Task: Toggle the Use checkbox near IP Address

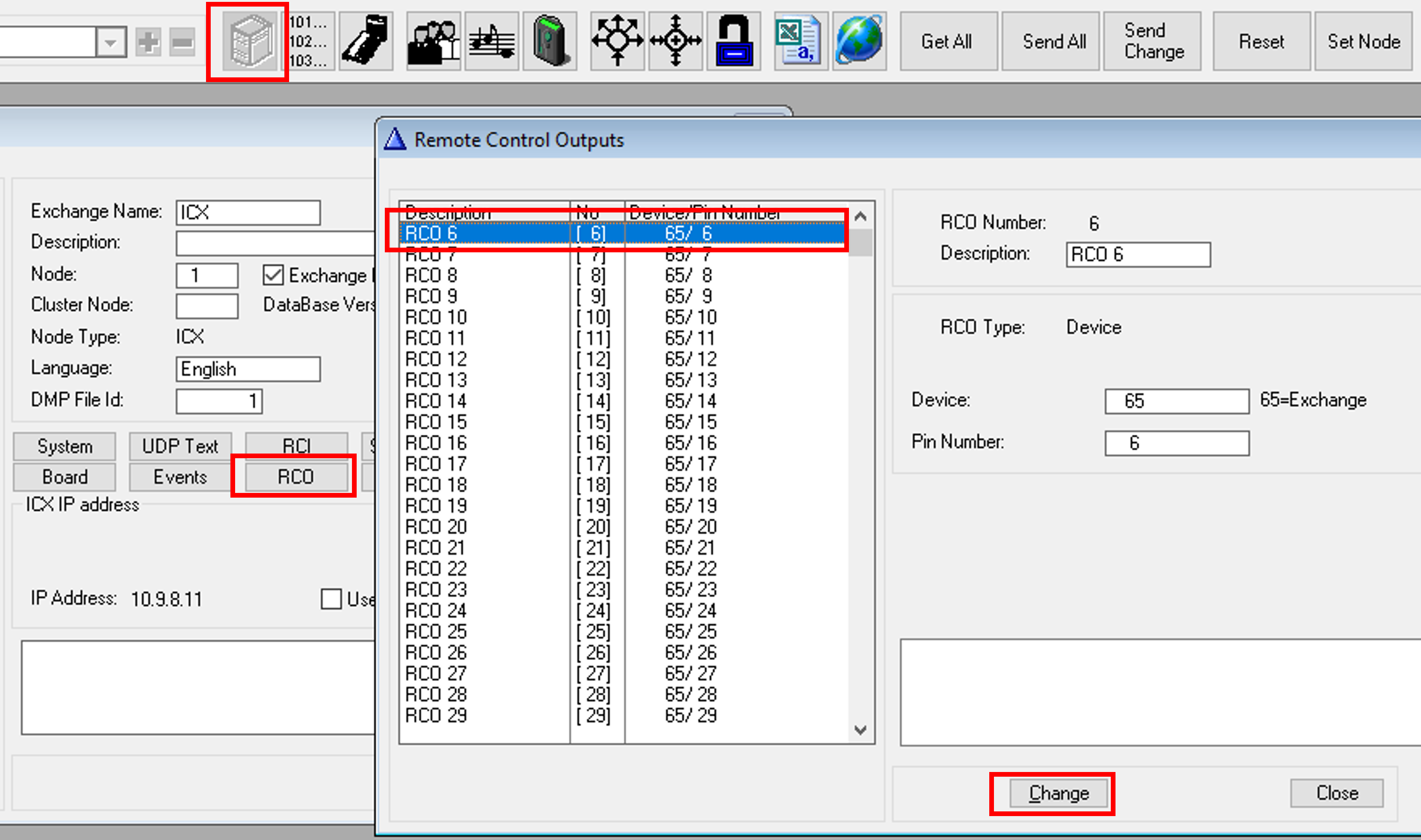Action: point(331,599)
